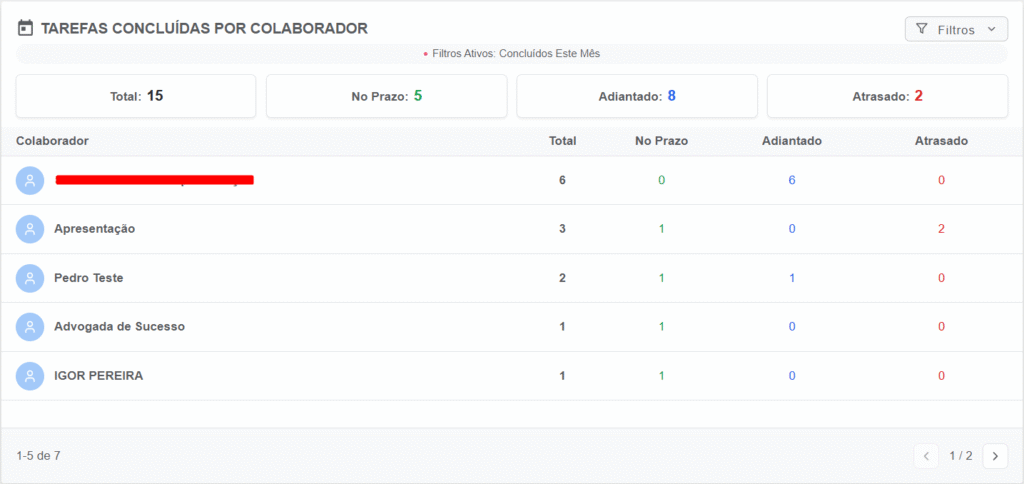Click the avatar icon of IGOR PEREIRA
Screen dimensions: 1024x484
29,376
